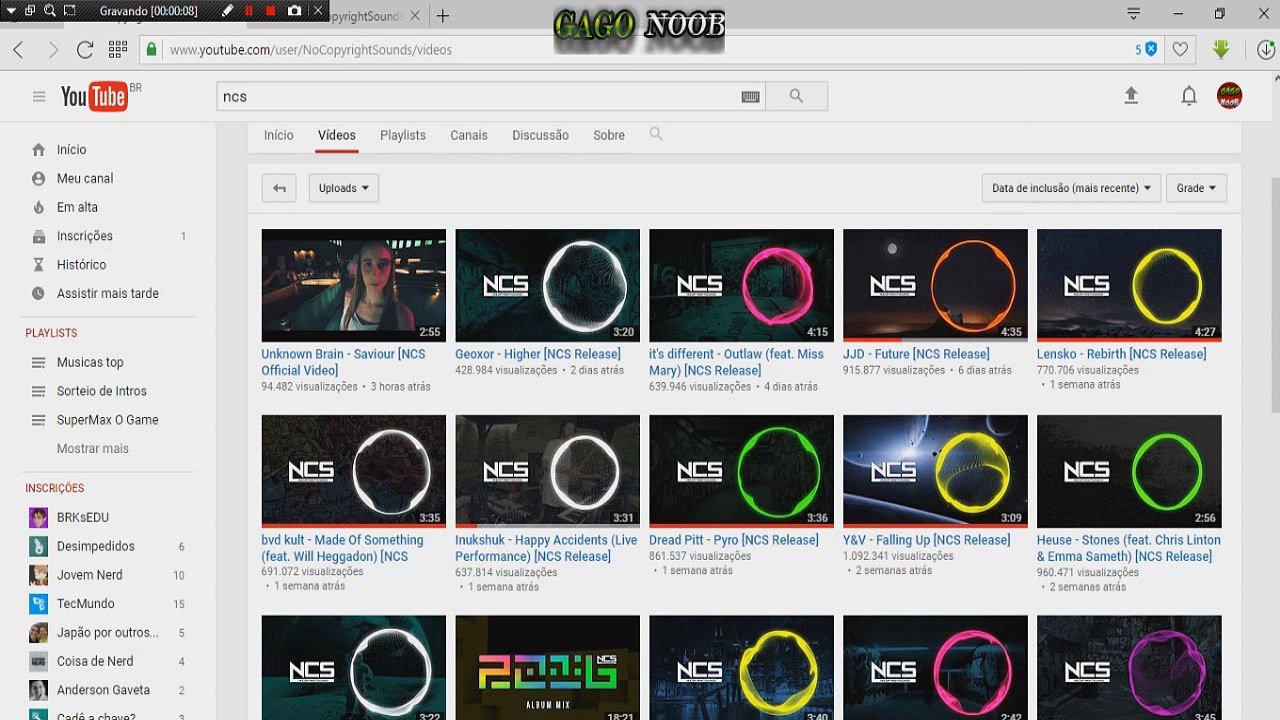Click the green padlock security icon
This screenshot has width=1280, height=720.
[151, 49]
